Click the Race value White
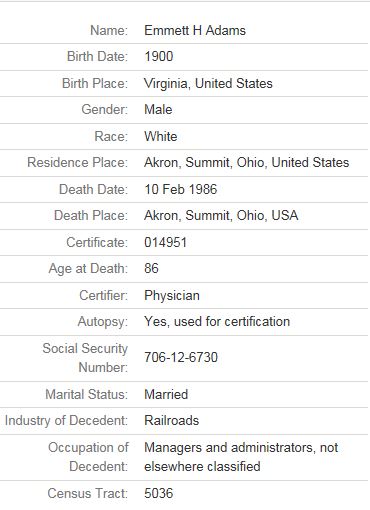Viewport: 370px width, 510px height. click(x=161, y=136)
